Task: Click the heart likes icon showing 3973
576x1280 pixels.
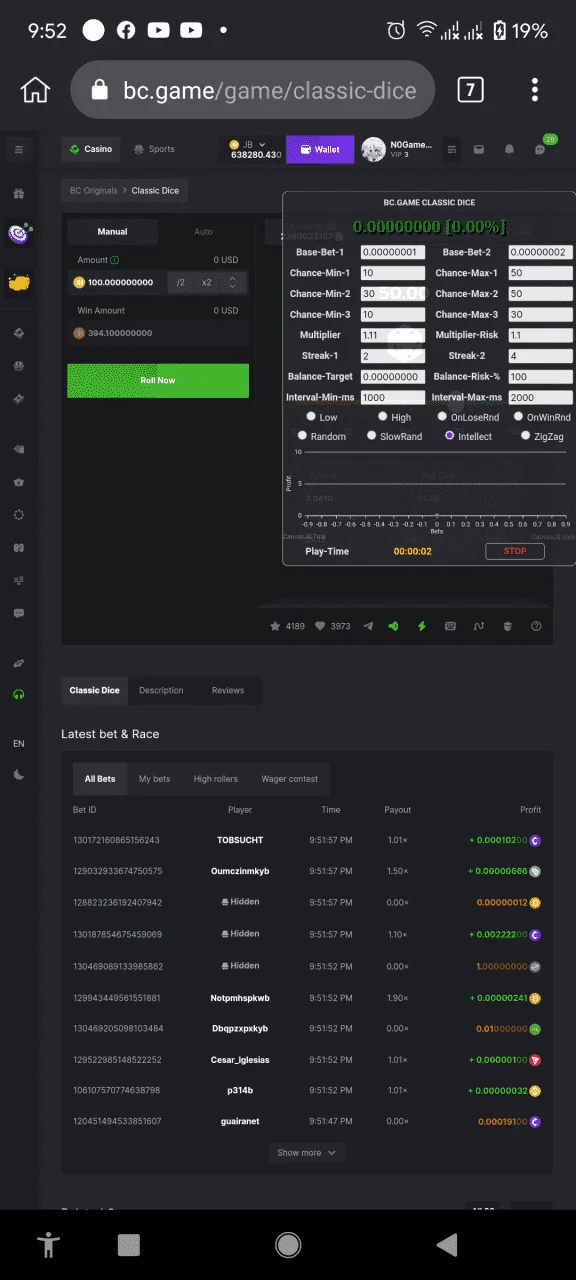Action: point(320,626)
